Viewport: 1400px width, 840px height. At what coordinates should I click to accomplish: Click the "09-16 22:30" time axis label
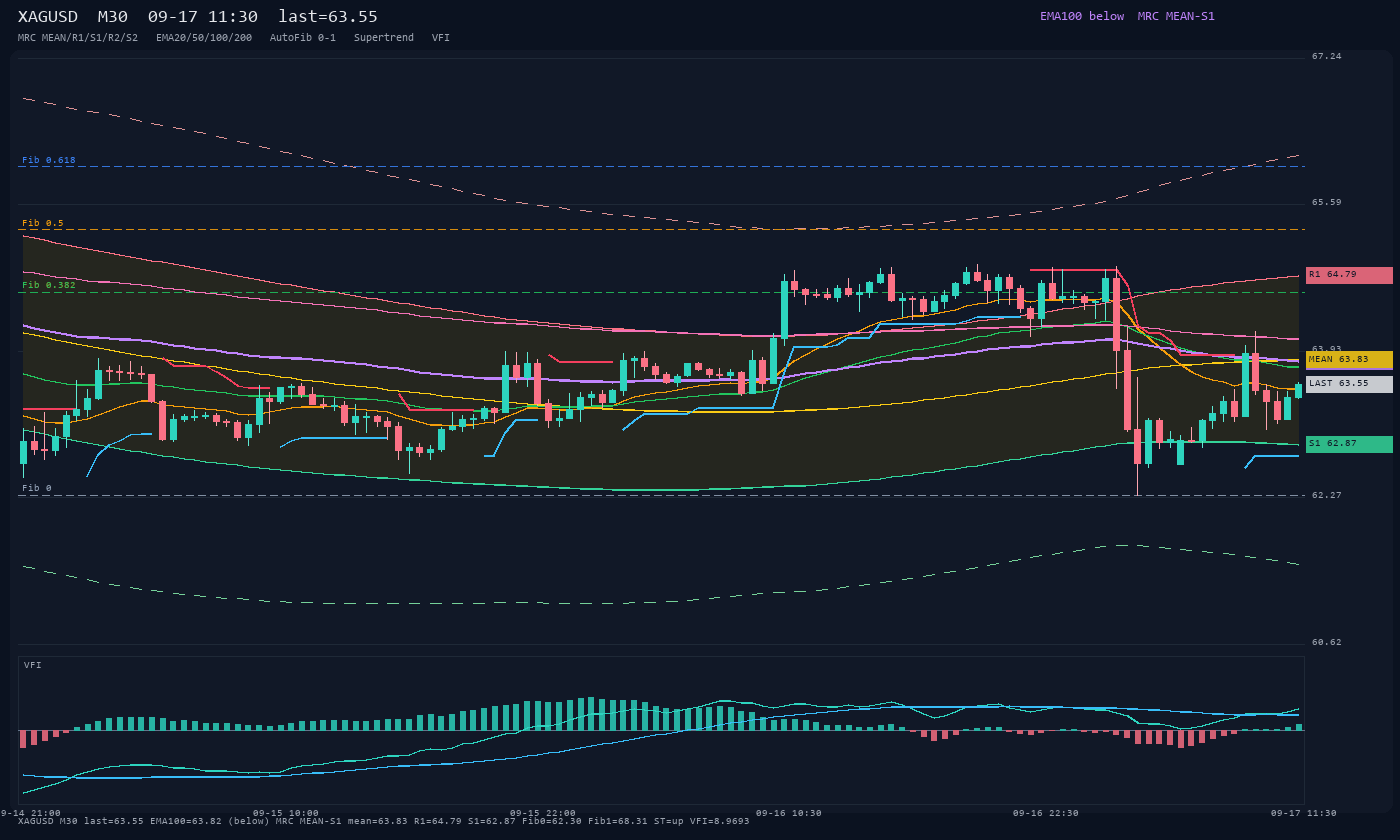(1046, 813)
